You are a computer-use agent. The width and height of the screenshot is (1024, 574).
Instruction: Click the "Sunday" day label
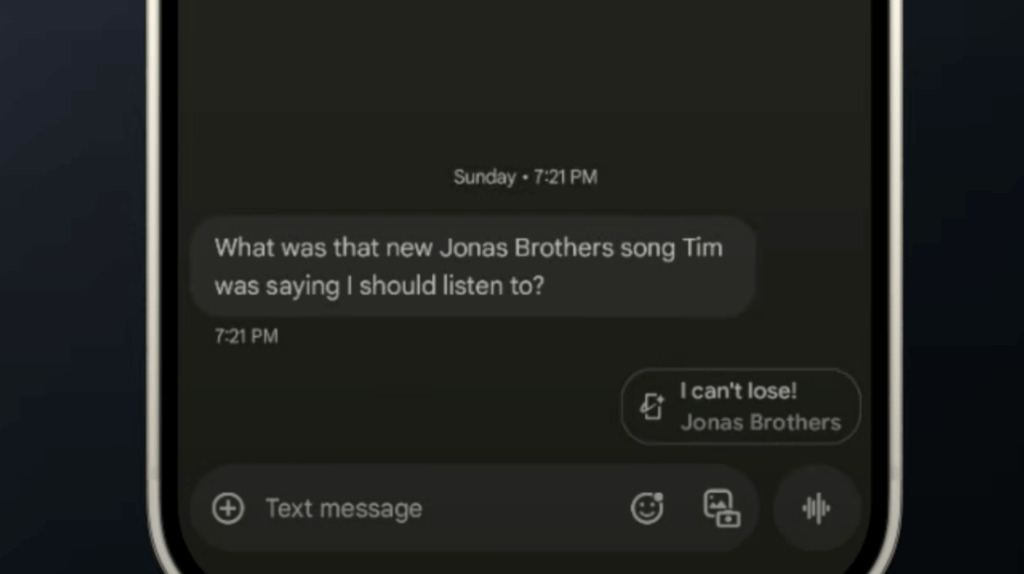pos(484,177)
